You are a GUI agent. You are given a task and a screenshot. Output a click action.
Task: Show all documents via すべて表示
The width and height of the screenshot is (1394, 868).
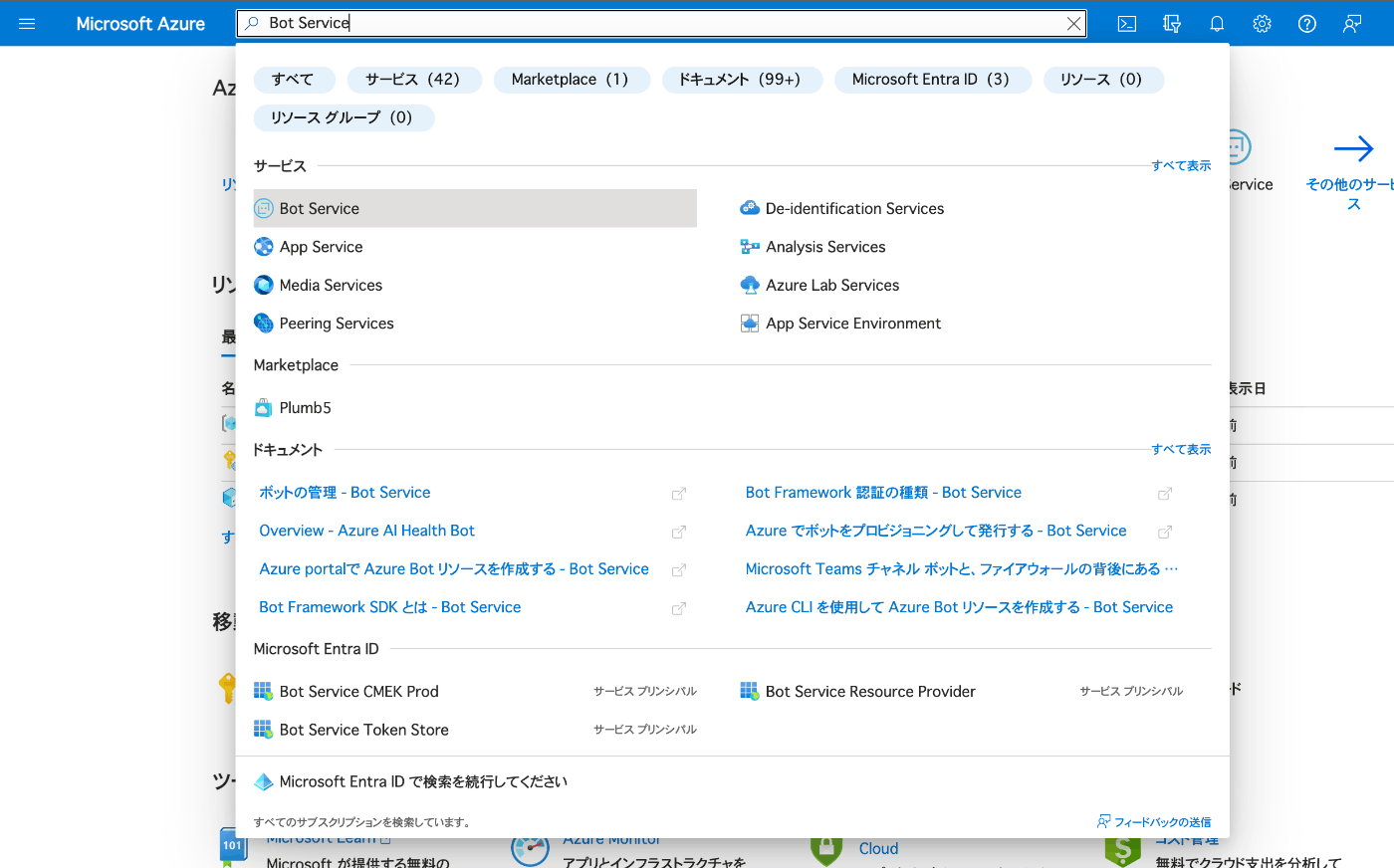click(x=1181, y=450)
